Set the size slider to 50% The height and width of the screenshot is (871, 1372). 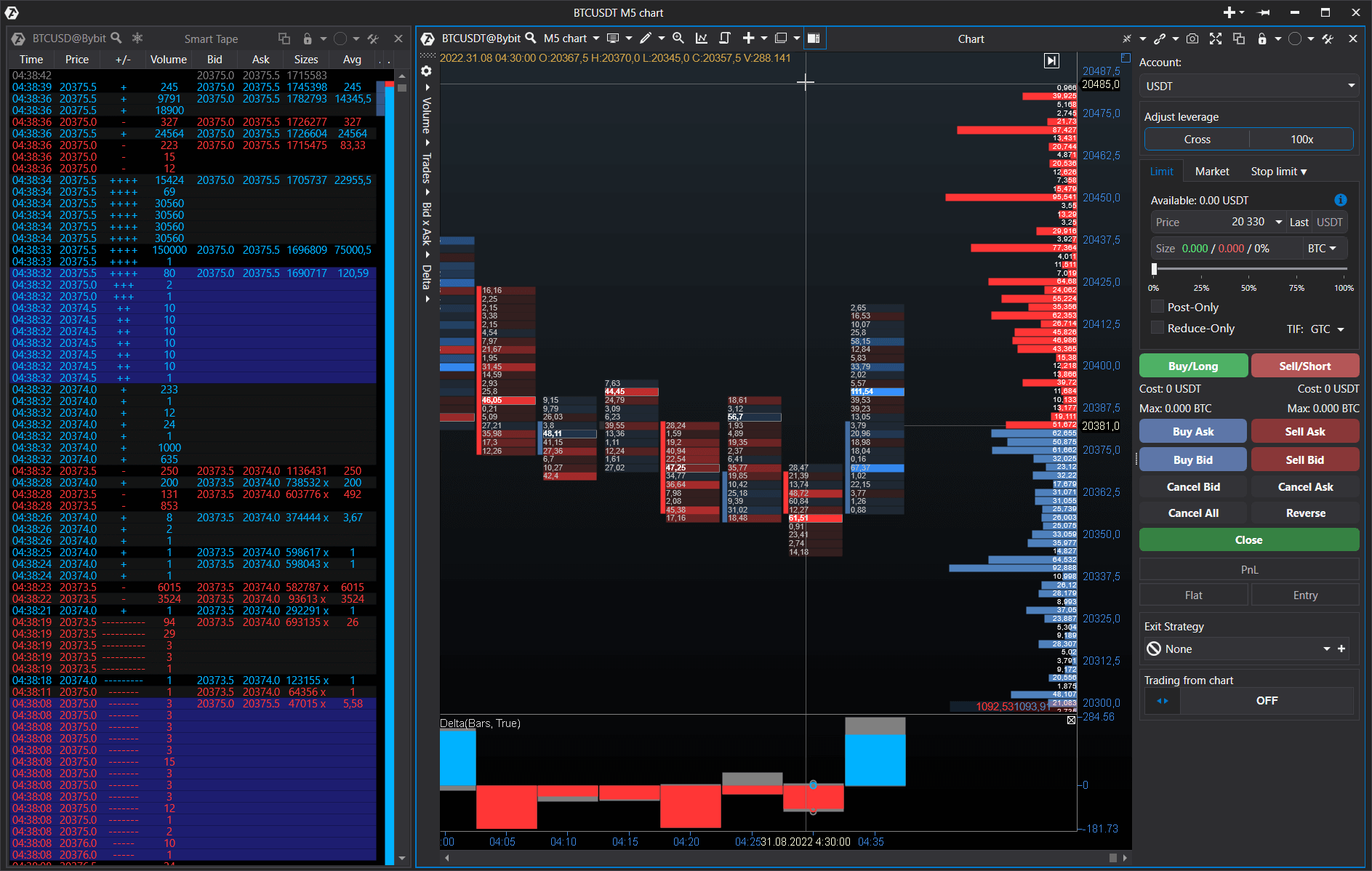coord(1249,268)
